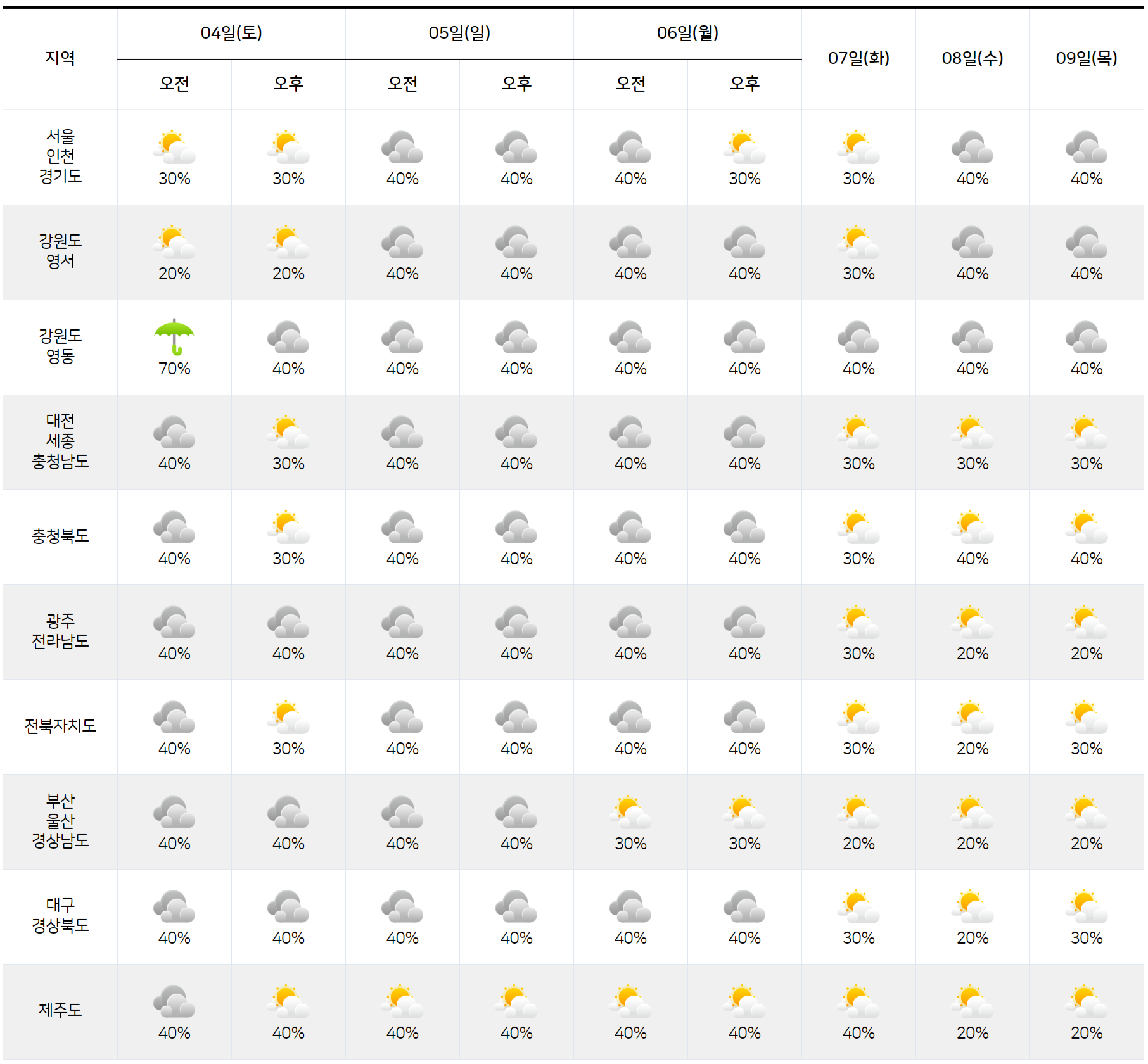1148x1064 pixels.
Task: Click the 70% rain probability value
Action: [174, 369]
